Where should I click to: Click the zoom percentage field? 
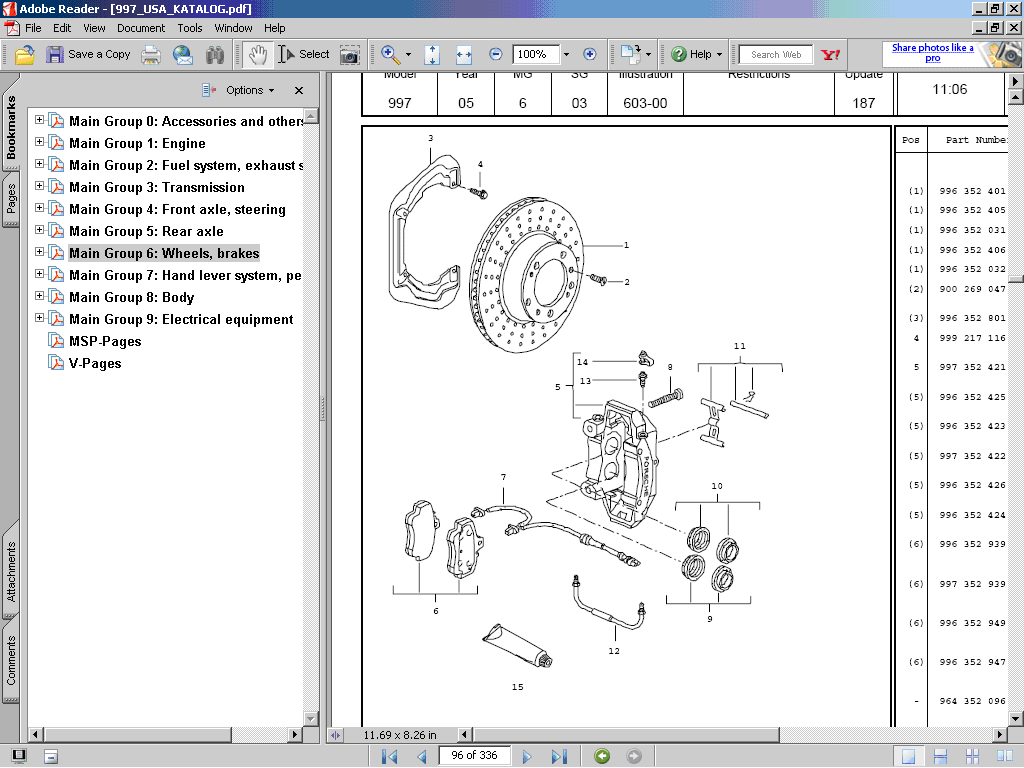536,55
